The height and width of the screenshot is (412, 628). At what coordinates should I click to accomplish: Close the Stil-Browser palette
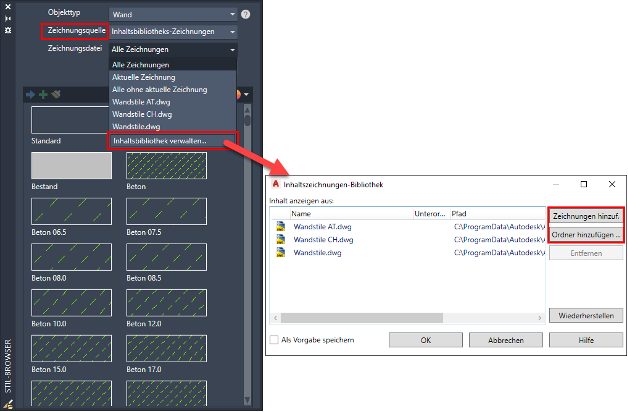pos(8,5)
